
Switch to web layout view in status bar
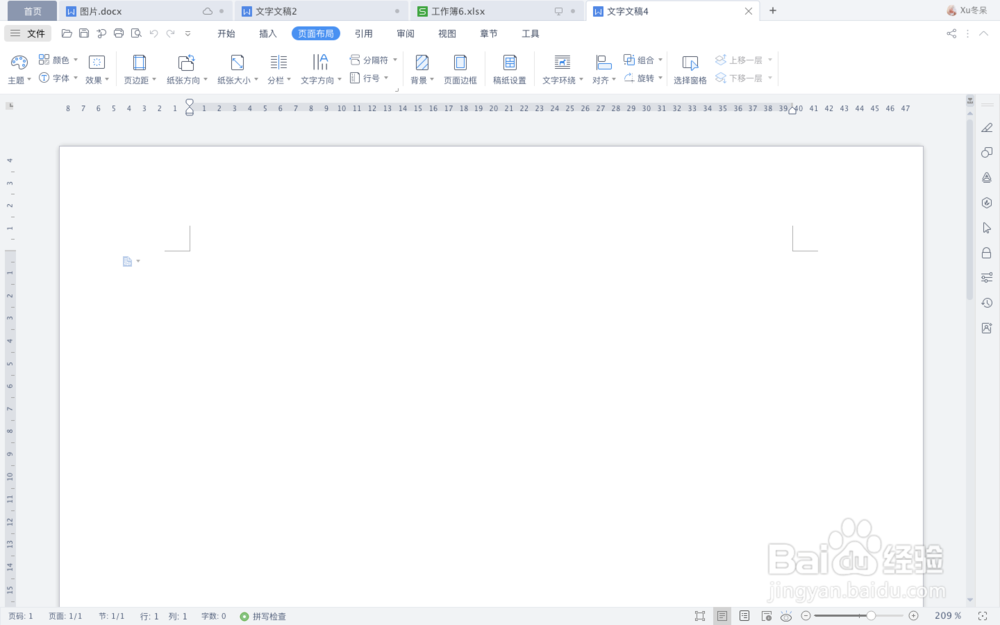pos(767,615)
